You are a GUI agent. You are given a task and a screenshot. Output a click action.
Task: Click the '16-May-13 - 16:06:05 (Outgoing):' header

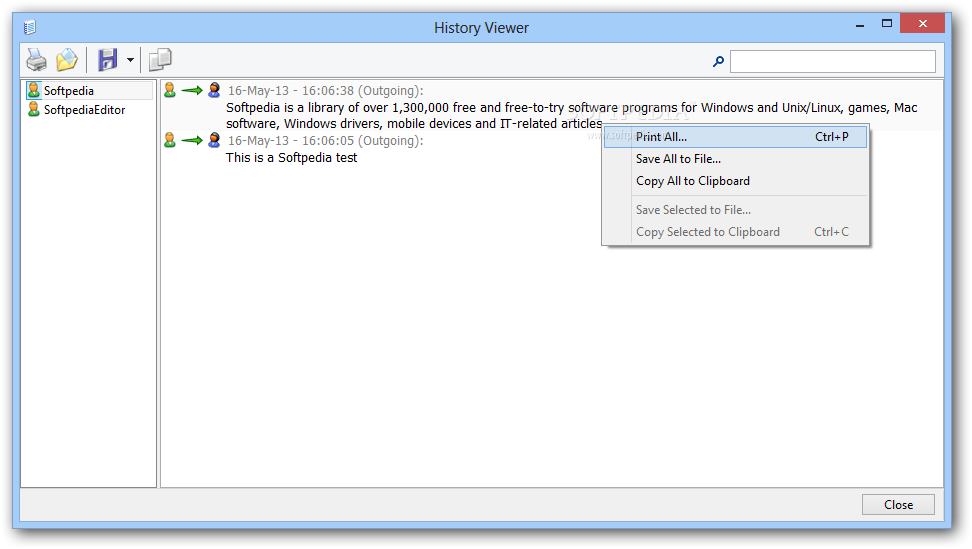coord(325,141)
